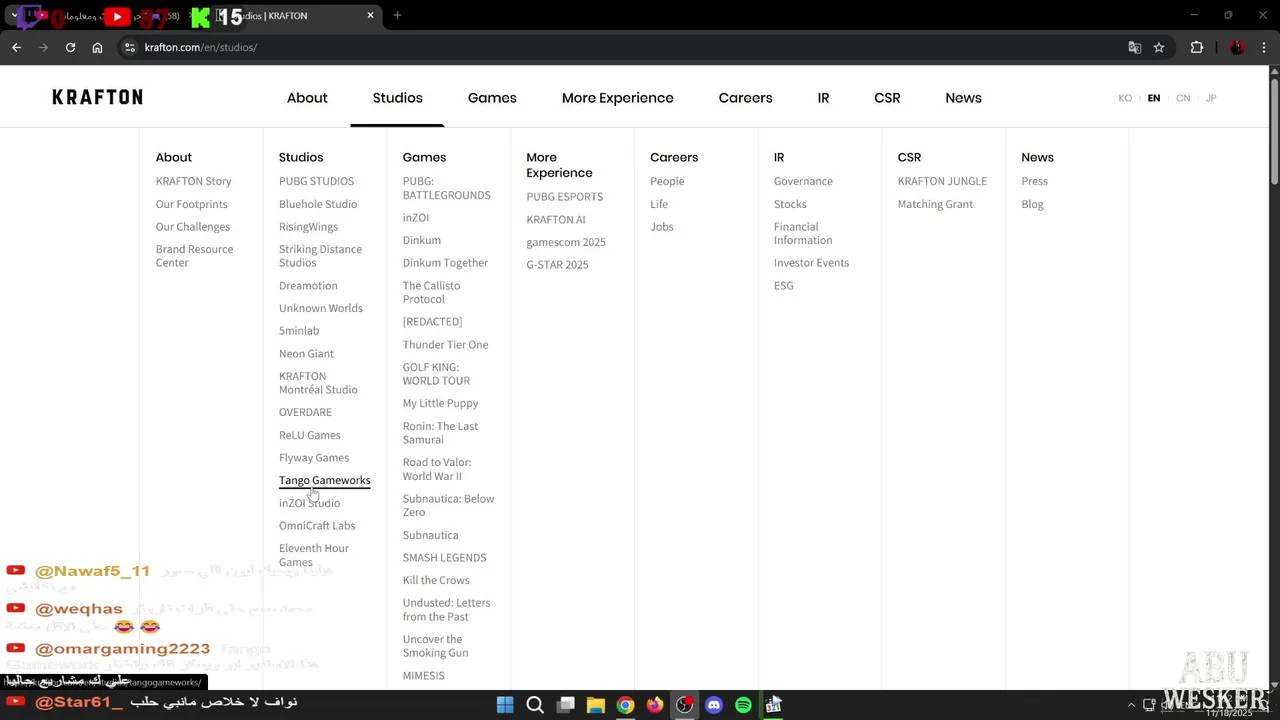Go to Striking Distance Studios
The image size is (1280, 720).
click(x=320, y=256)
